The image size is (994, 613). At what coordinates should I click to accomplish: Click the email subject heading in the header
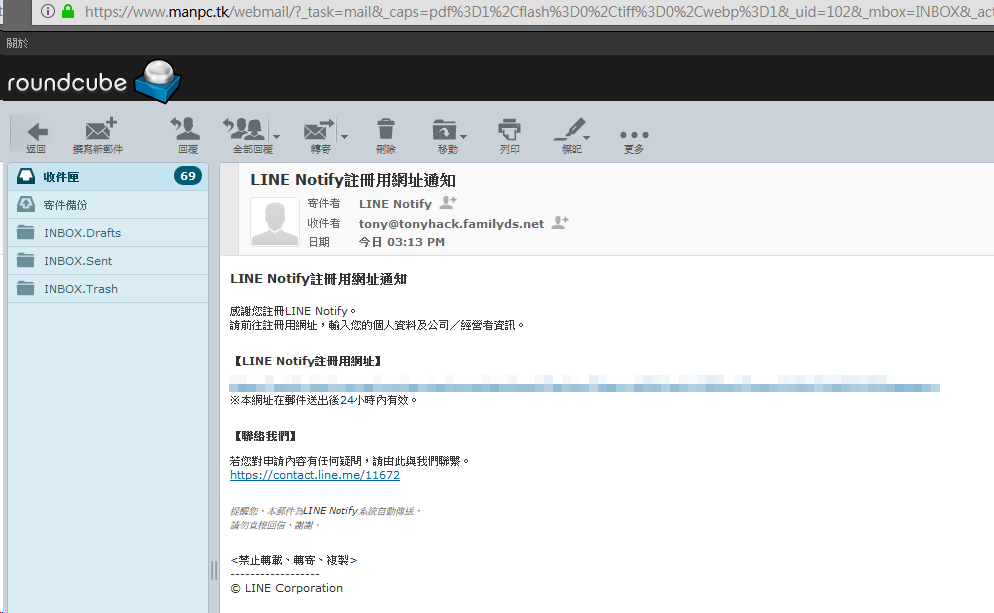pos(353,180)
